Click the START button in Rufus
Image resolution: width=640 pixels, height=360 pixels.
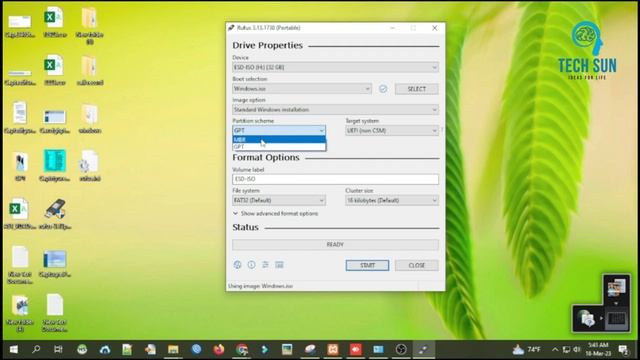[367, 265]
